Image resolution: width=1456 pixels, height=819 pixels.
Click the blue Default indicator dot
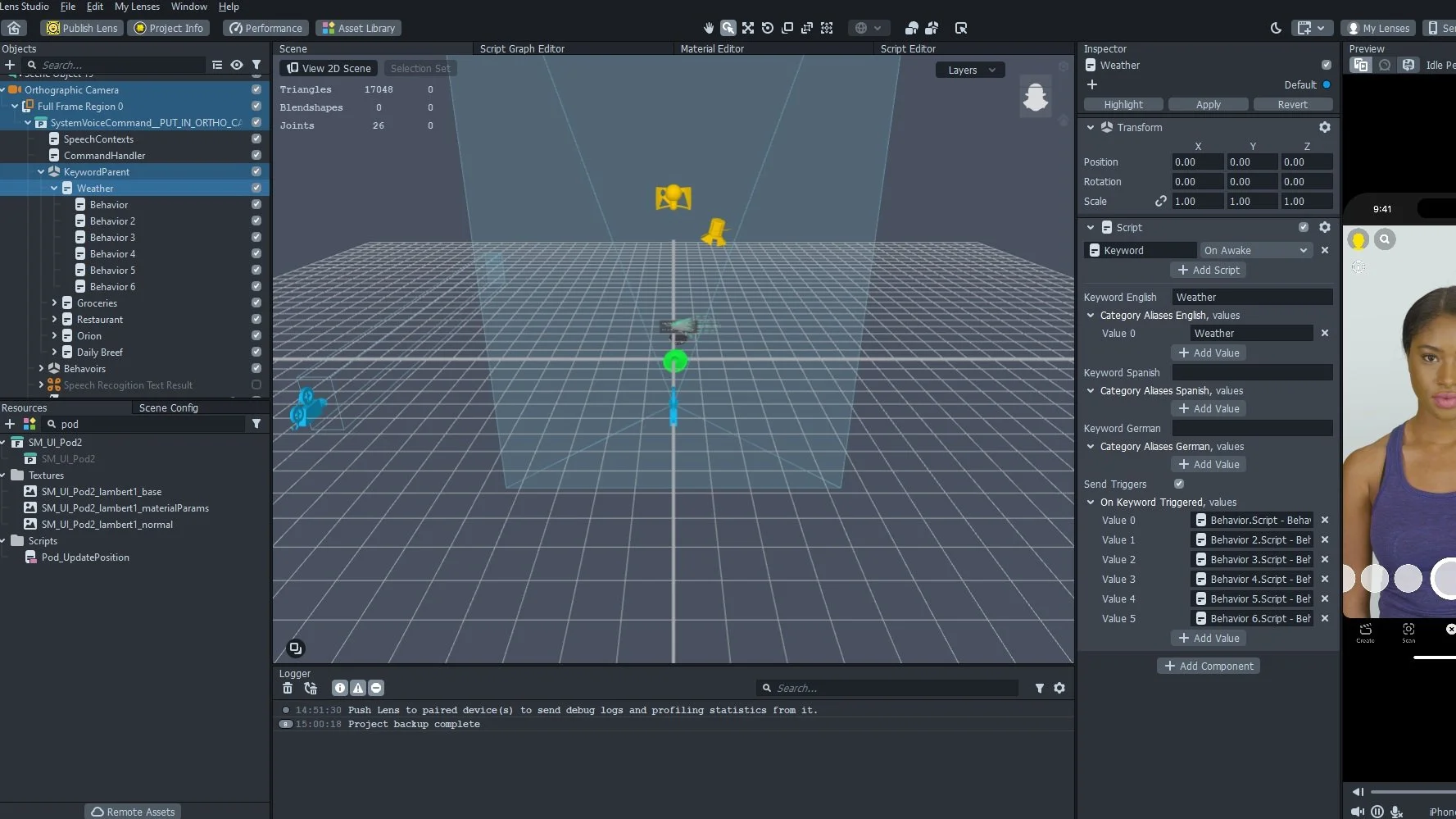1327,84
